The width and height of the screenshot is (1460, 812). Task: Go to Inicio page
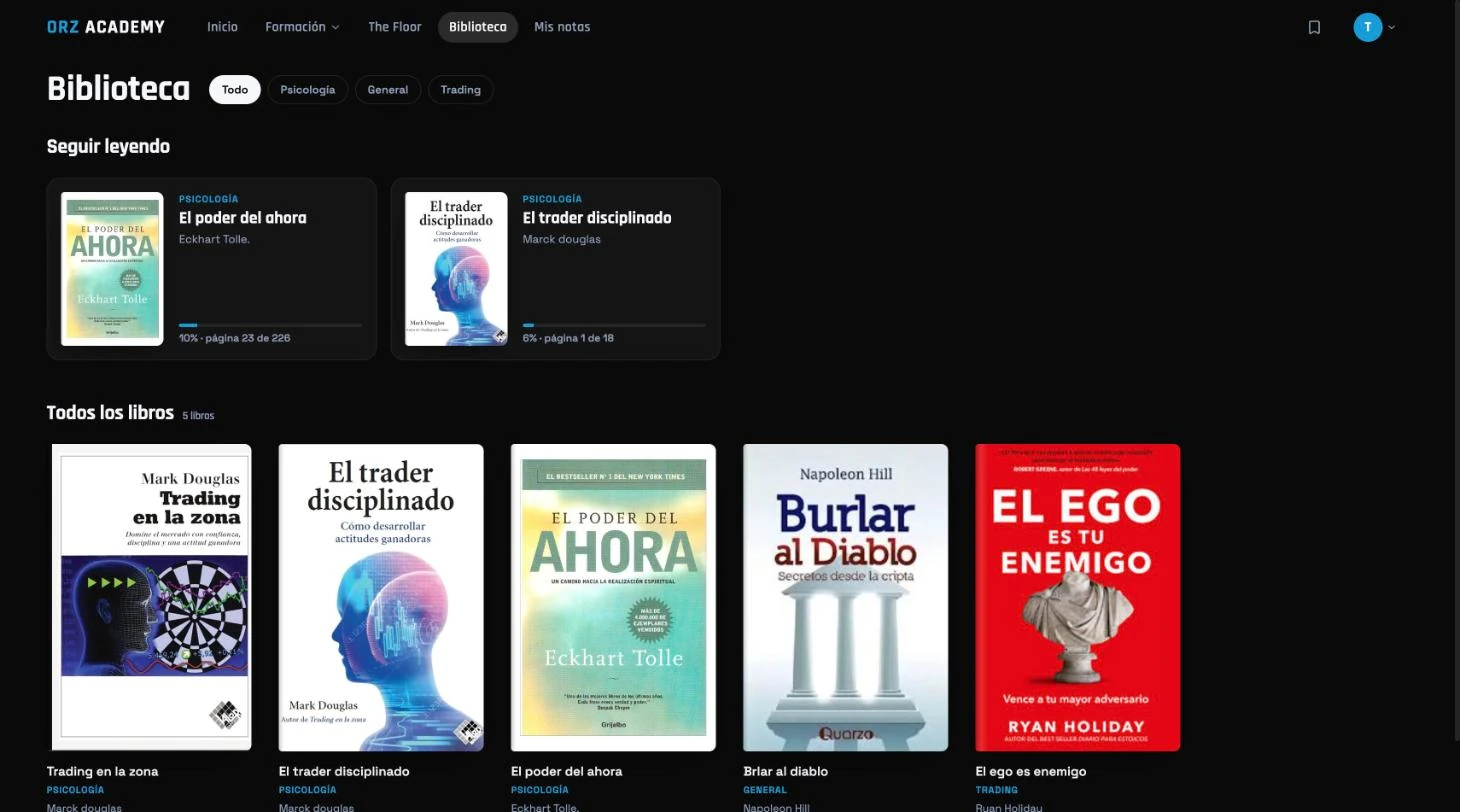(222, 27)
